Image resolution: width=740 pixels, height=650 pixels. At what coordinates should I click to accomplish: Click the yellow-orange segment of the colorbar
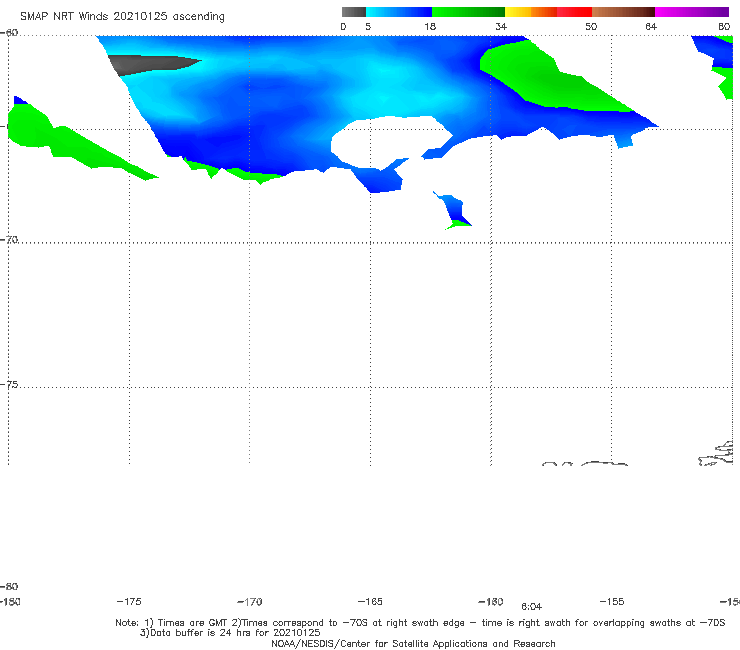coord(530,12)
